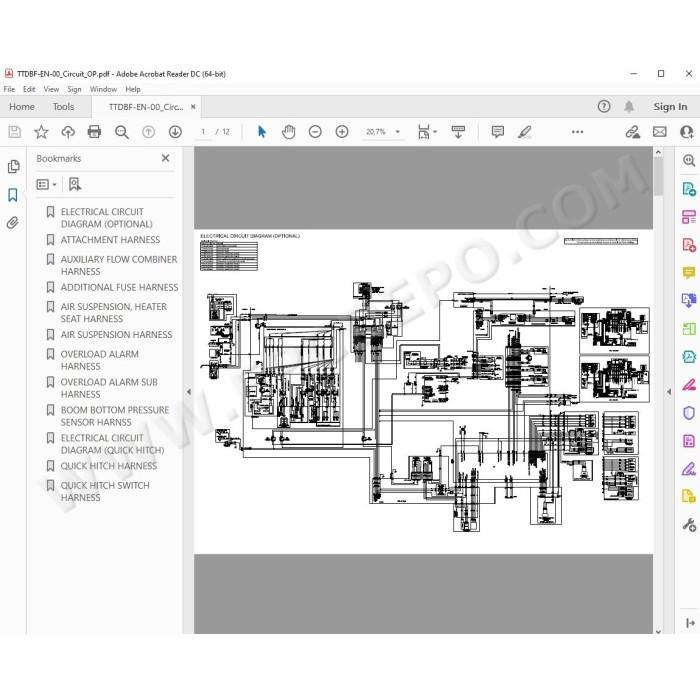Go to next page arrow
Viewport: 700px width, 700px height.
click(x=175, y=132)
